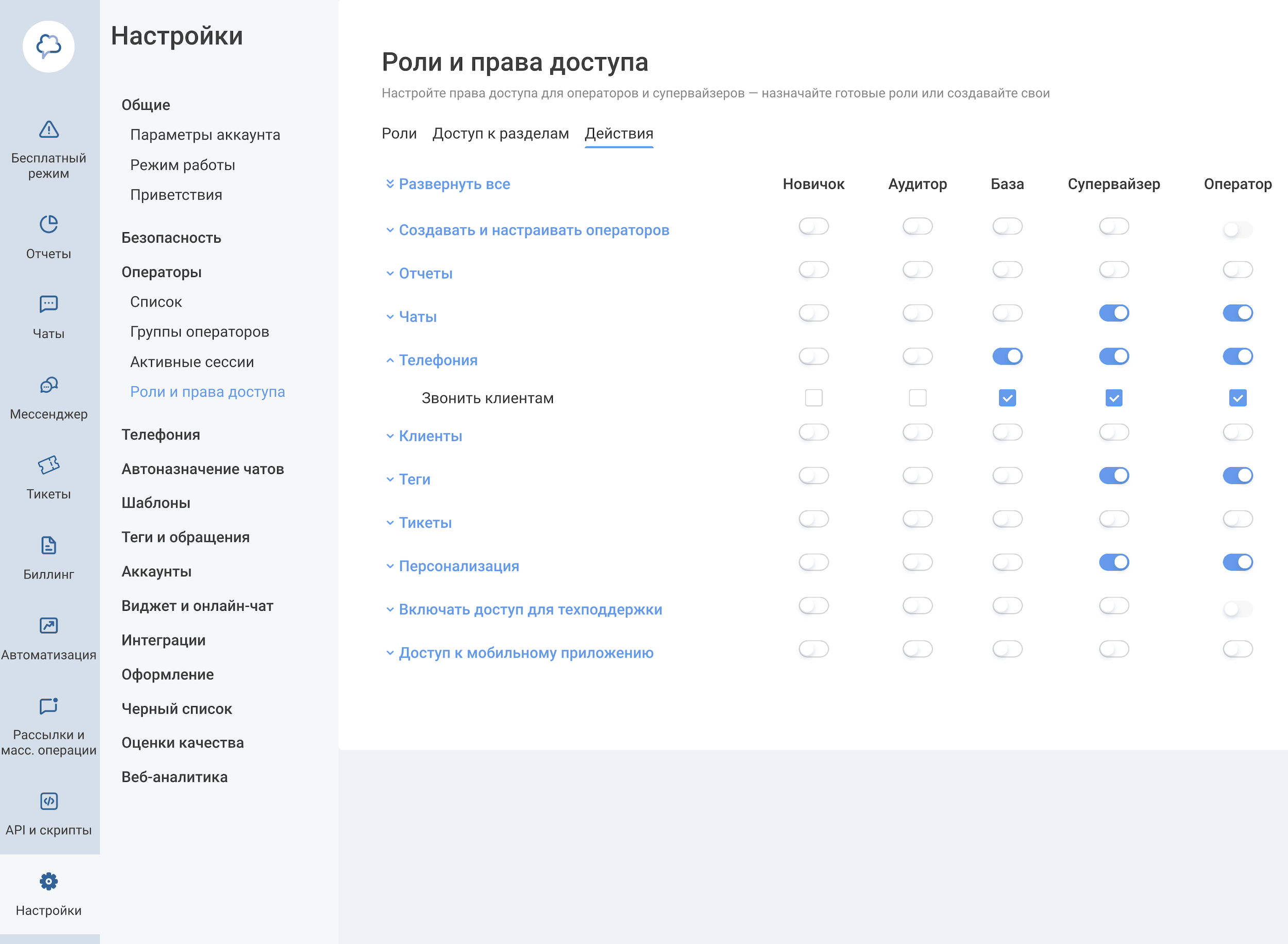Switch to Доступ к разделам tab
The width and height of the screenshot is (1288, 944).
point(500,134)
